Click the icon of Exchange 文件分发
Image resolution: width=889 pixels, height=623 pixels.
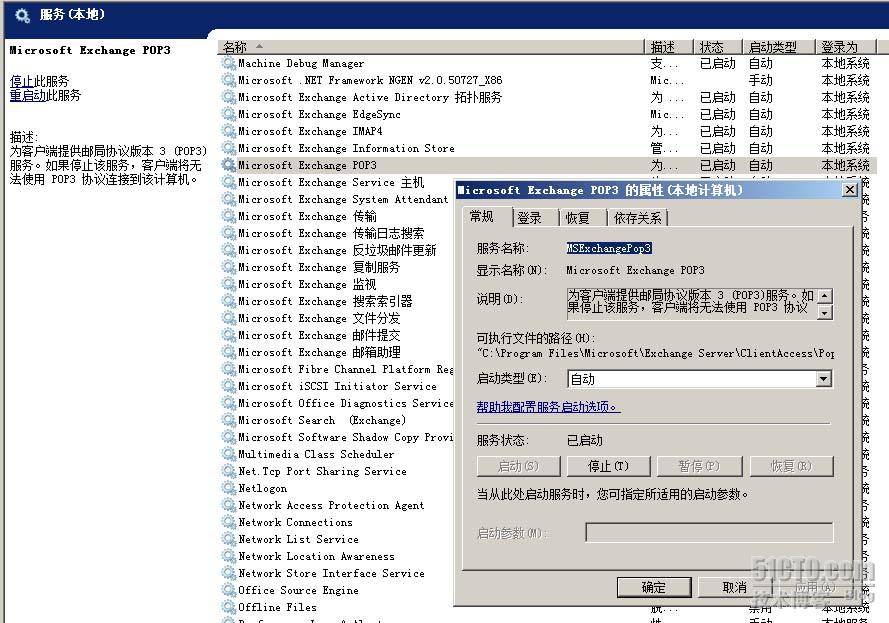point(228,318)
